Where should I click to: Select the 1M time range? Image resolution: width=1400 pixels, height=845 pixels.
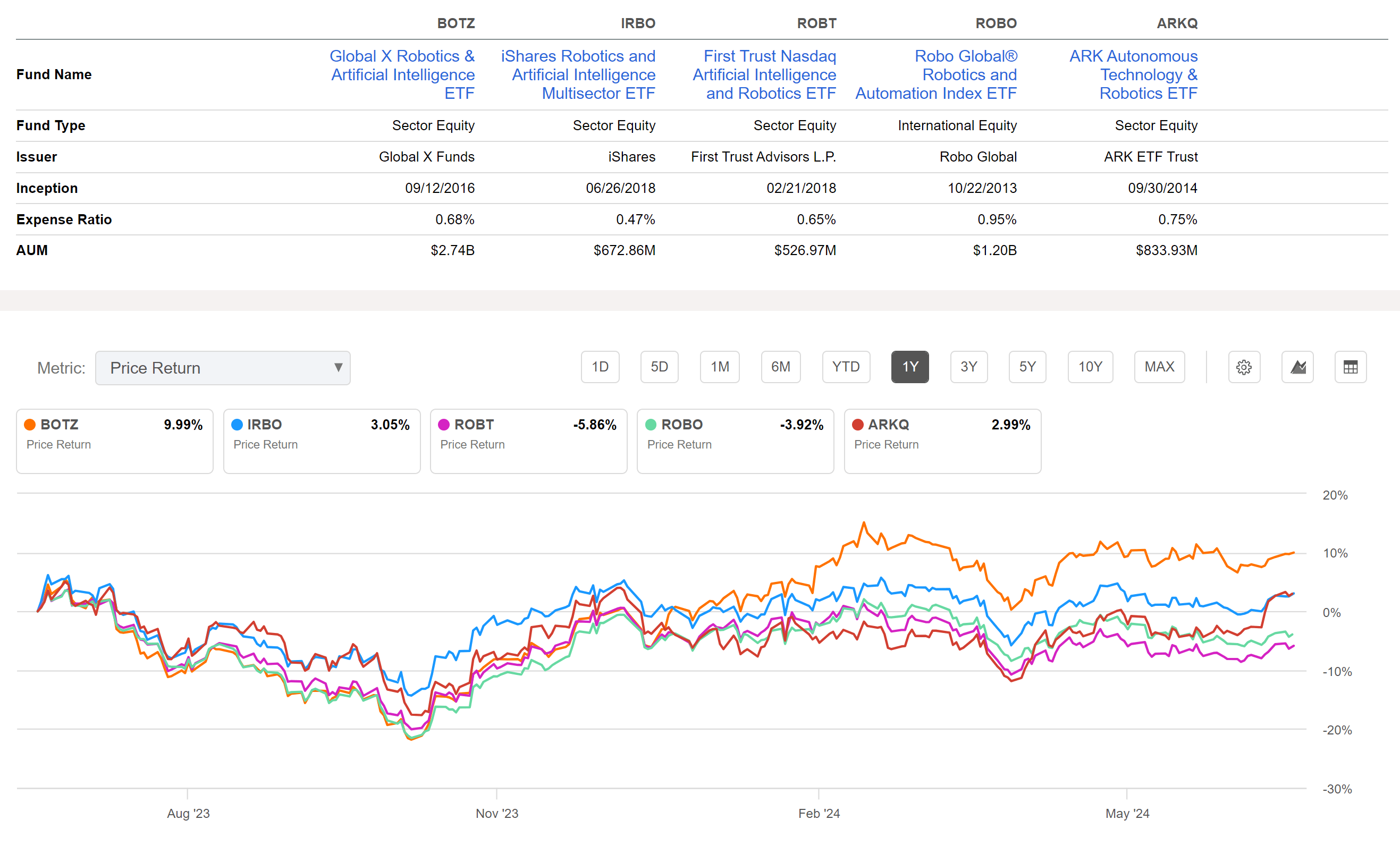click(719, 367)
